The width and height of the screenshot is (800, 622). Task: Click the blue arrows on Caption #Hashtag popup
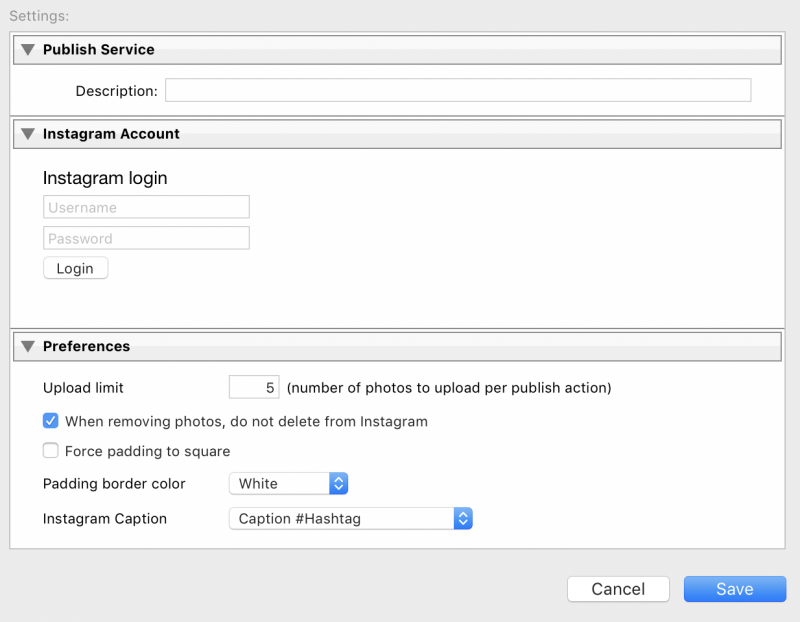point(463,518)
